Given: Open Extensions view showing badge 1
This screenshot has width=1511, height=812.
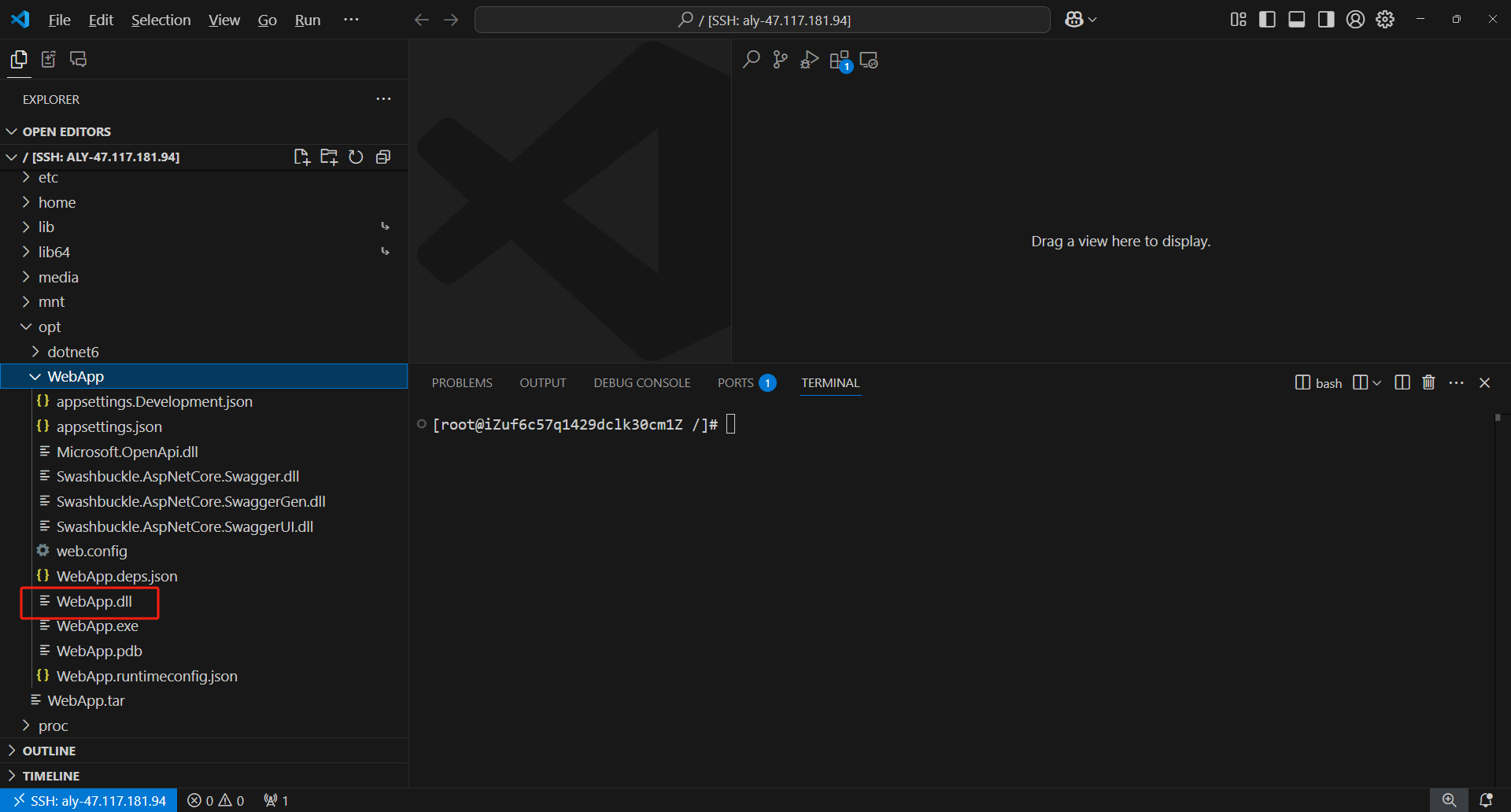Looking at the screenshot, I should [839, 59].
